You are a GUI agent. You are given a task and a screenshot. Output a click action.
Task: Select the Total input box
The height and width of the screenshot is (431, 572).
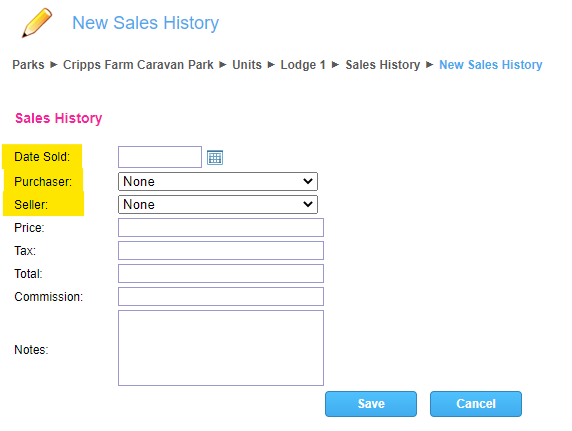coord(221,273)
